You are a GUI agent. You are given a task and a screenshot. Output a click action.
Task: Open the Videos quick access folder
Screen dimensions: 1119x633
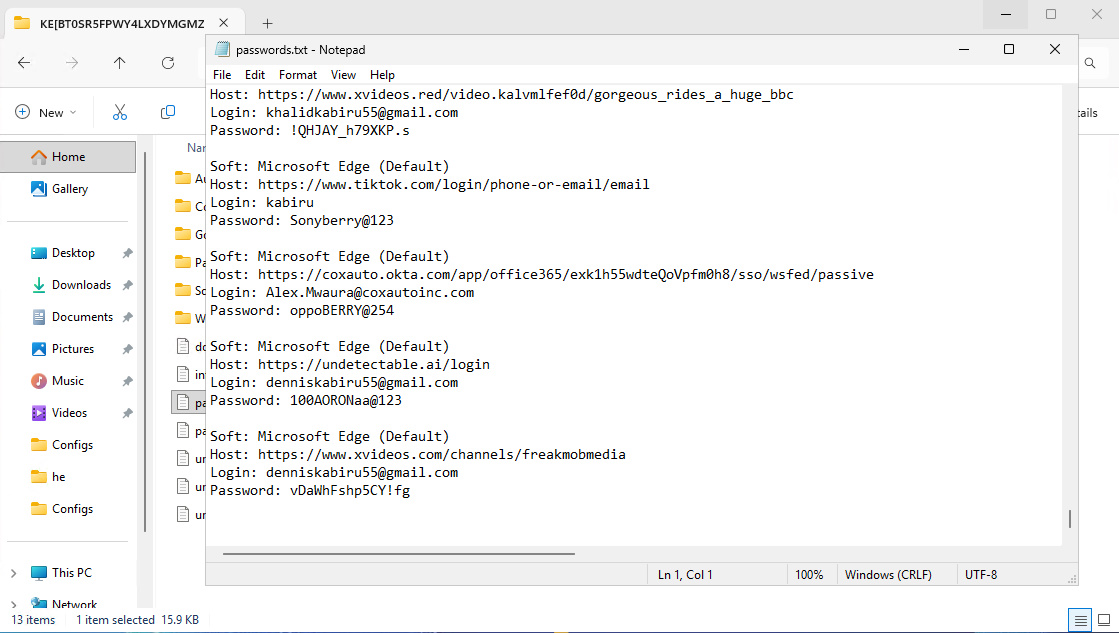(69, 412)
